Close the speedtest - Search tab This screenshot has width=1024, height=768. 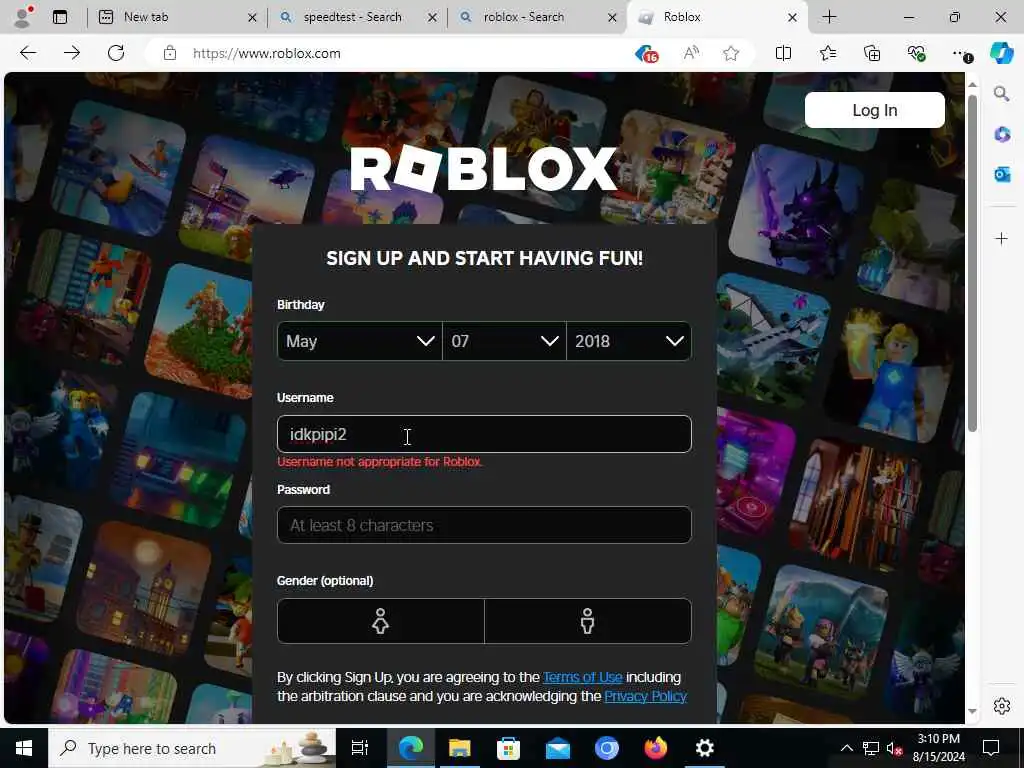(x=432, y=18)
